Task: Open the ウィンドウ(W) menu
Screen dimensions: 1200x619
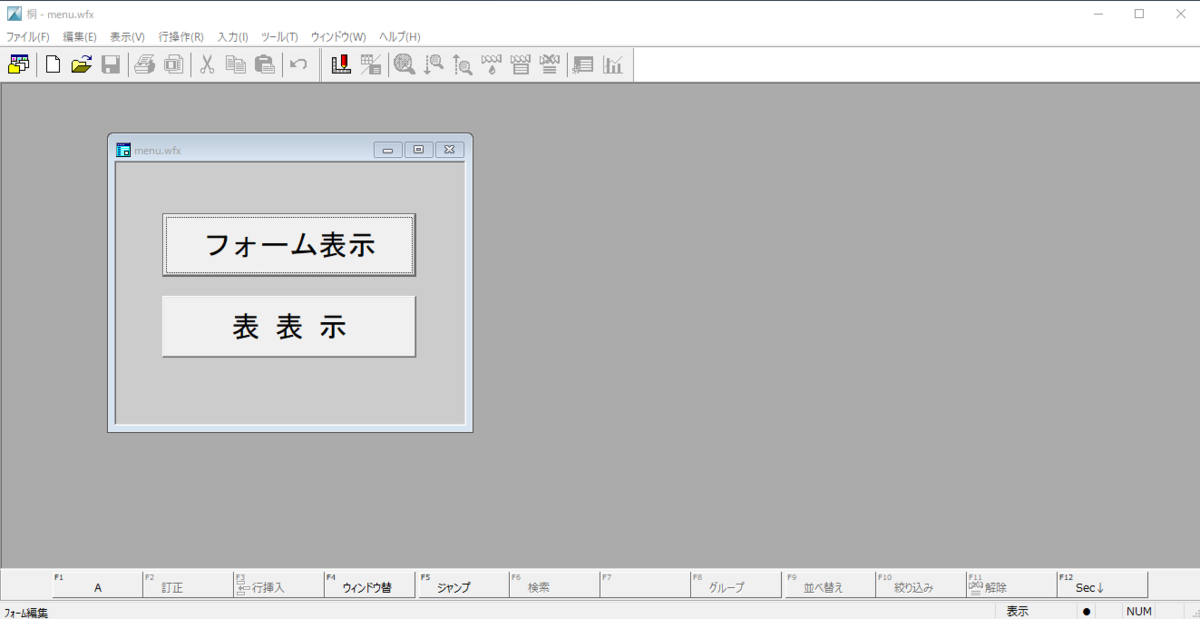Action: (x=338, y=37)
